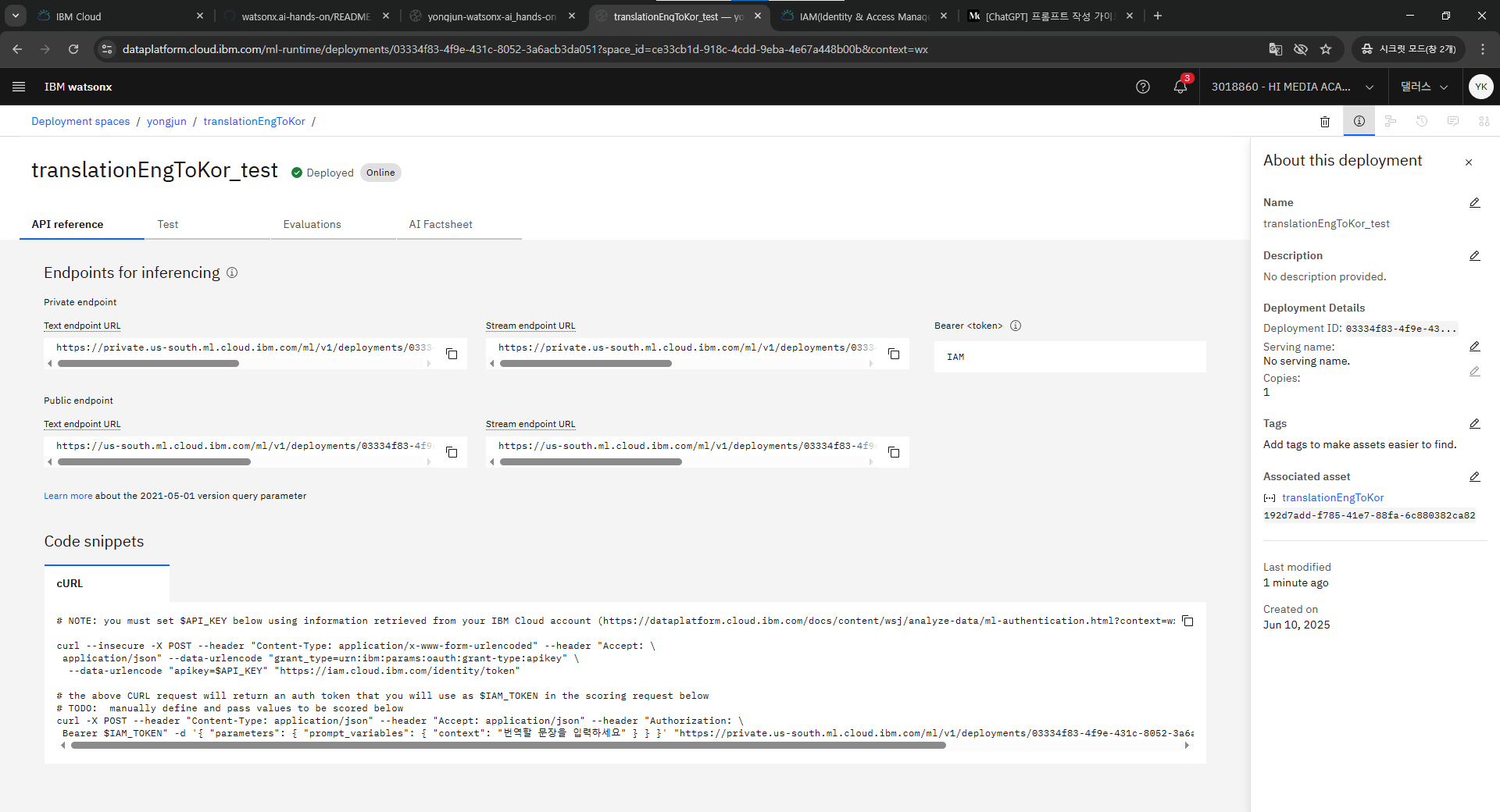Screen dimensions: 1500x812
Task: Expand the 댈러스 region dropdown
Action: 1424,87
